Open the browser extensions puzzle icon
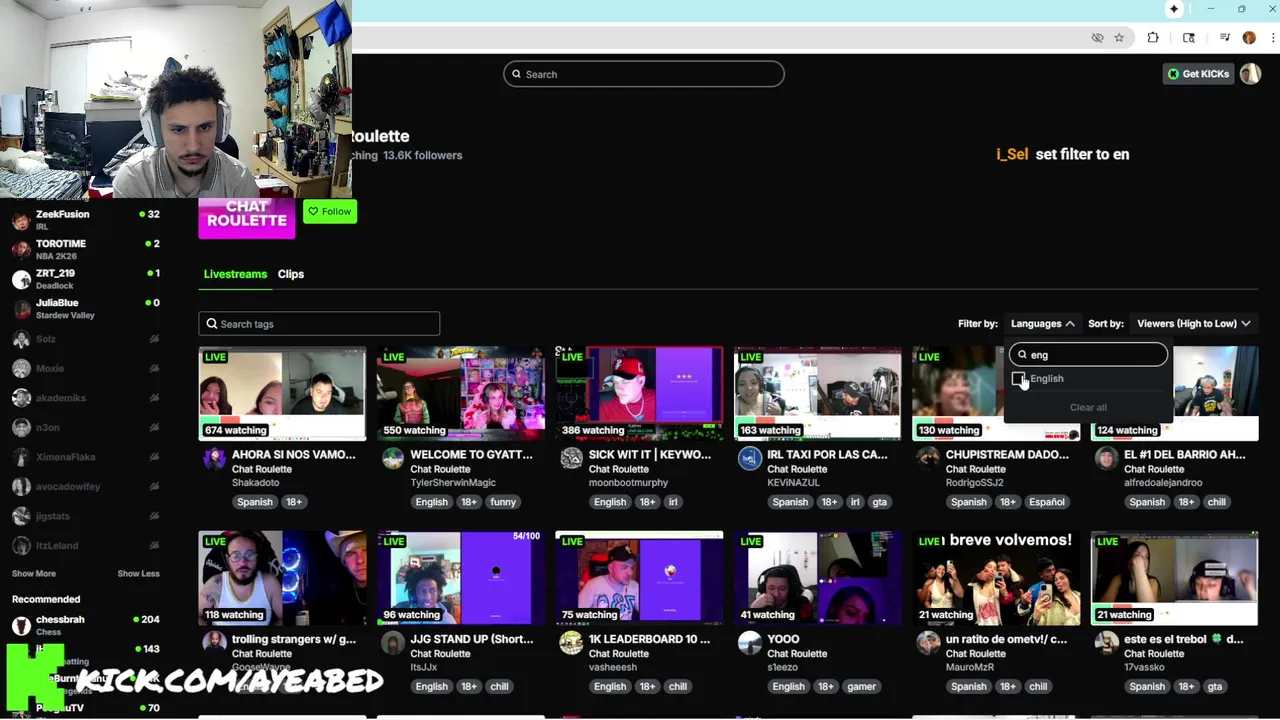This screenshot has width=1280, height=720. coord(1153,38)
